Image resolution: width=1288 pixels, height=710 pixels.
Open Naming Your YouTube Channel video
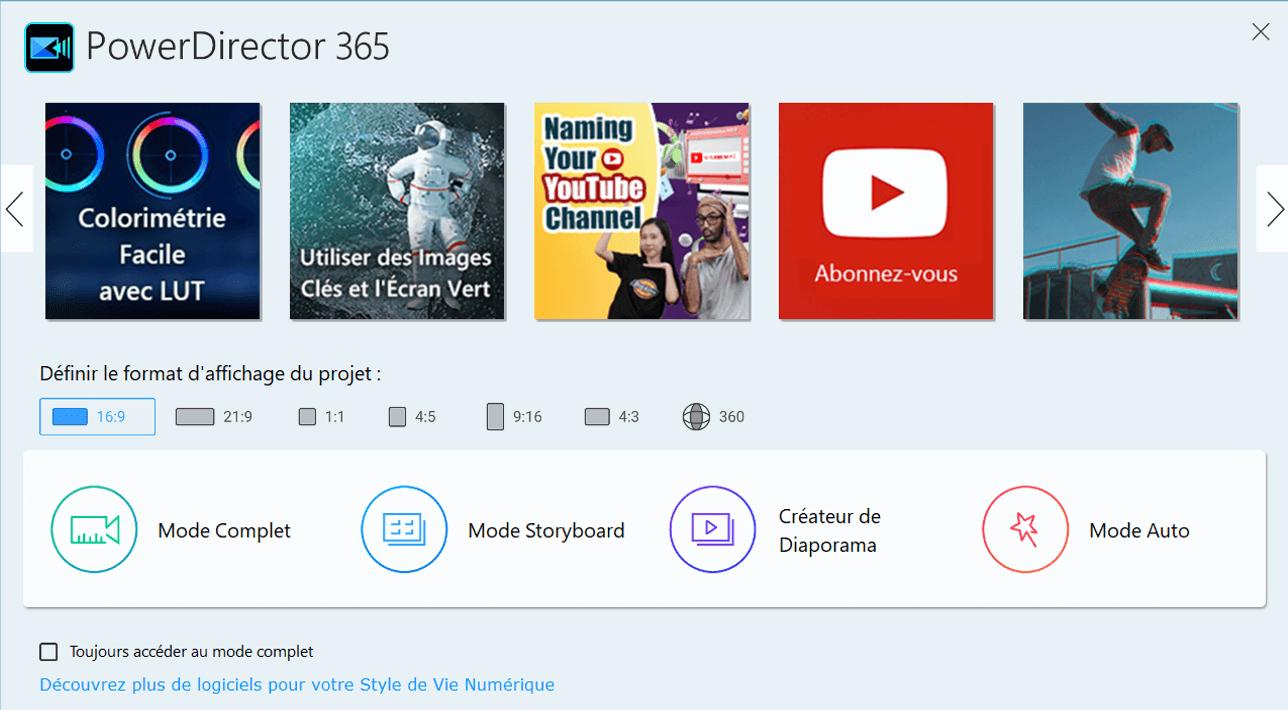tap(642, 211)
